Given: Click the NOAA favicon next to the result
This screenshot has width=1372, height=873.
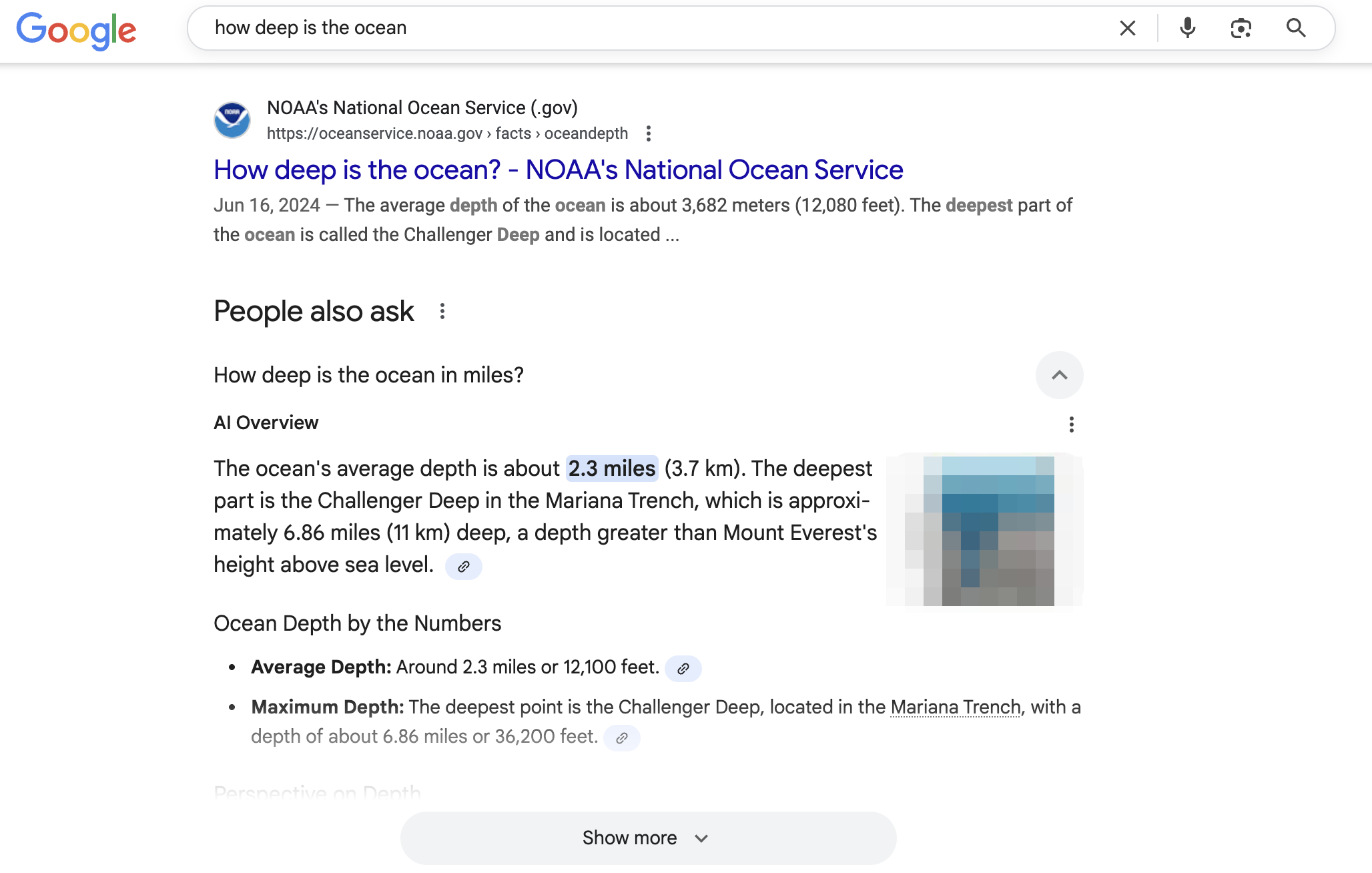Looking at the screenshot, I should [x=232, y=120].
